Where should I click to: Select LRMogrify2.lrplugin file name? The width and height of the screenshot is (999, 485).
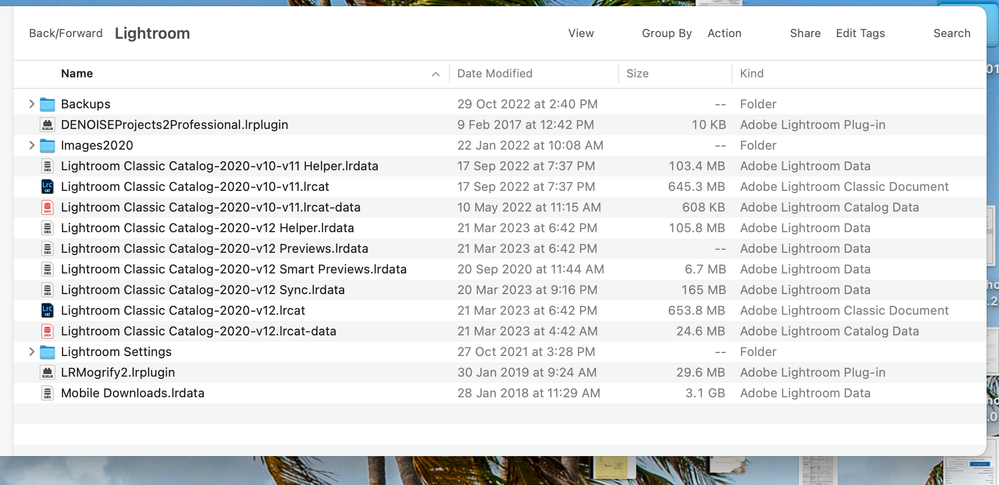coord(118,372)
